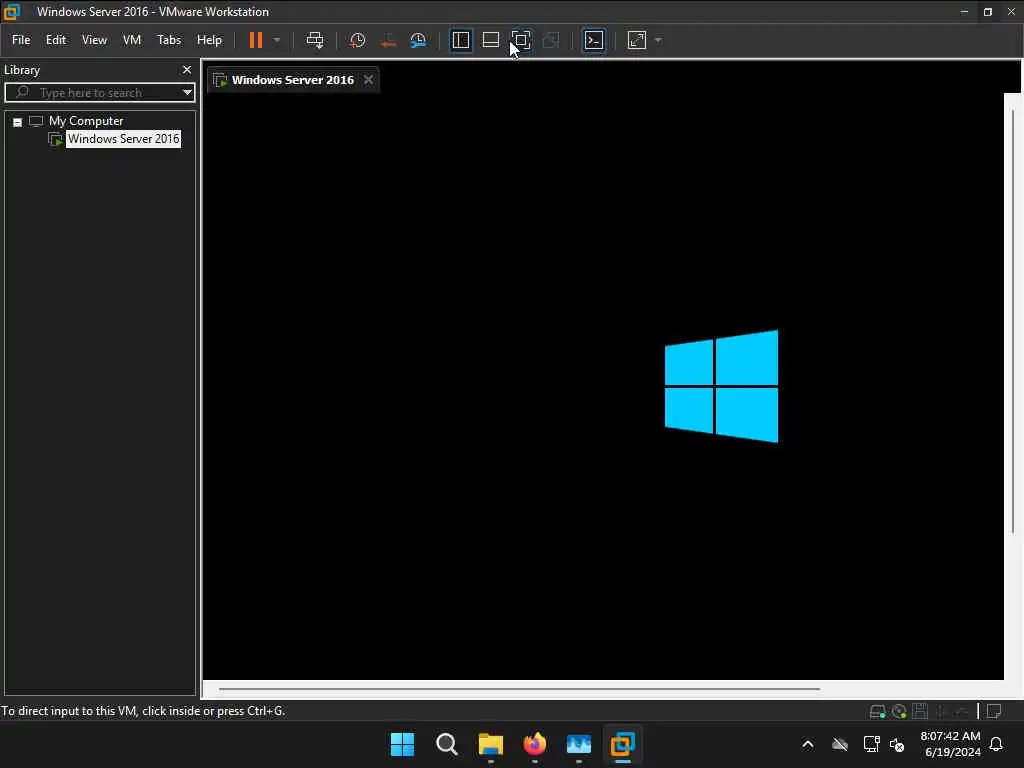Select Windows Server 2016 in library tree
Image resolution: width=1024 pixels, height=768 pixels.
123,138
